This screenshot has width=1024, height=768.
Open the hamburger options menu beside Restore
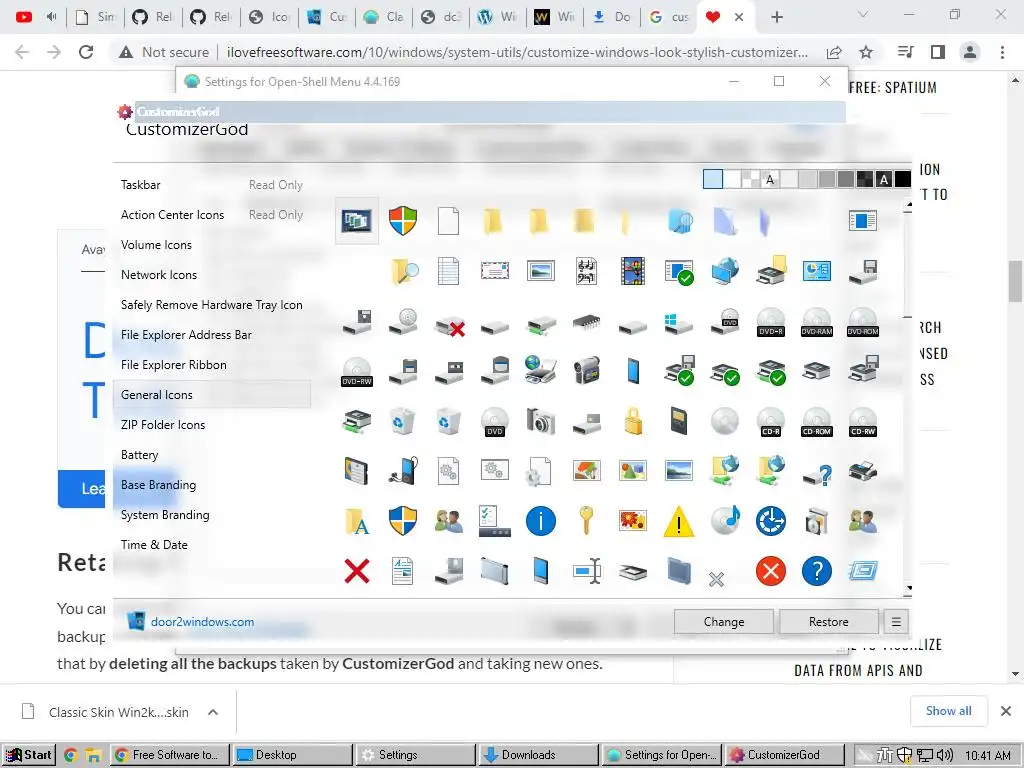pos(896,622)
